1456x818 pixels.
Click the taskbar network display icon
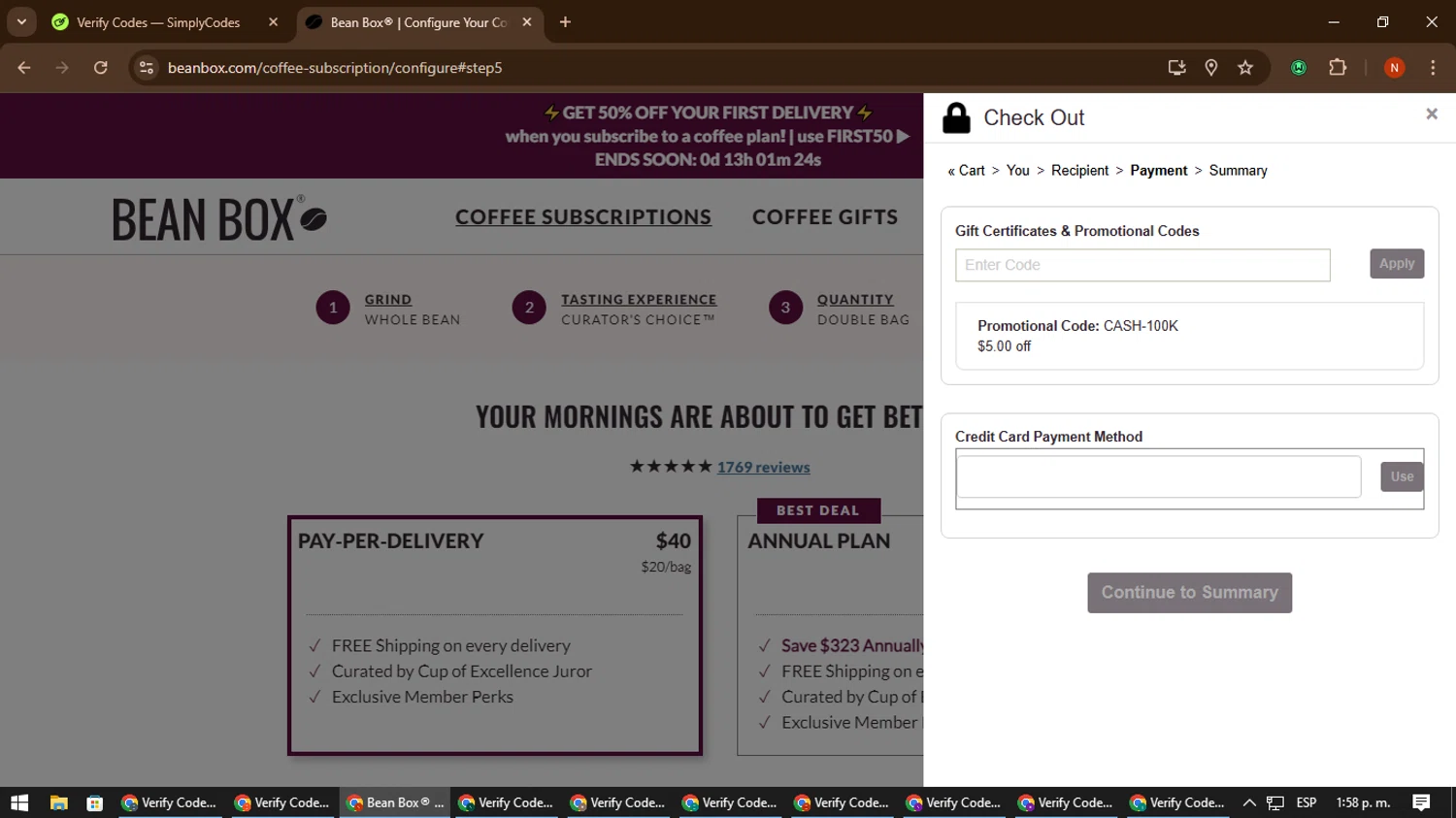[x=1275, y=802]
